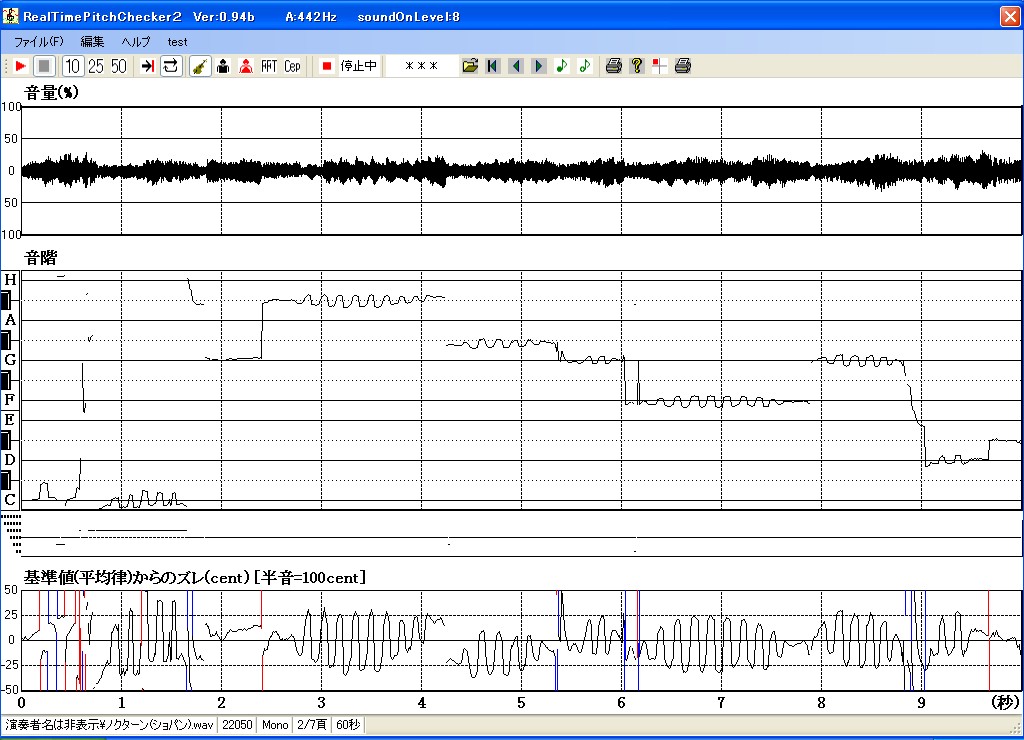Viewport: 1024px width, 740px height.
Task: Click the D note label
Action: click(x=10, y=460)
